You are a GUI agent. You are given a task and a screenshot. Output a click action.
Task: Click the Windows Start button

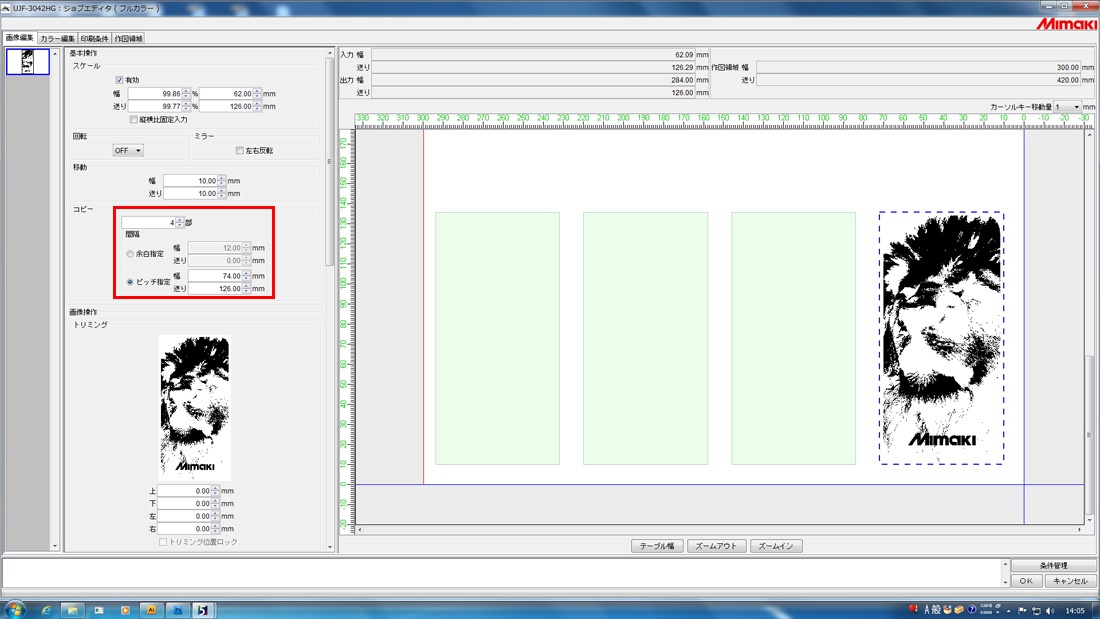14,608
